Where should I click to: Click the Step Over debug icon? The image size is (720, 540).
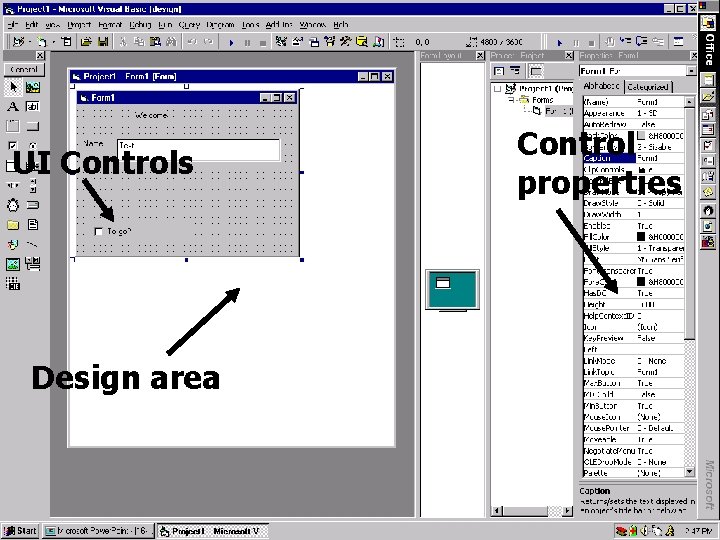[641, 42]
